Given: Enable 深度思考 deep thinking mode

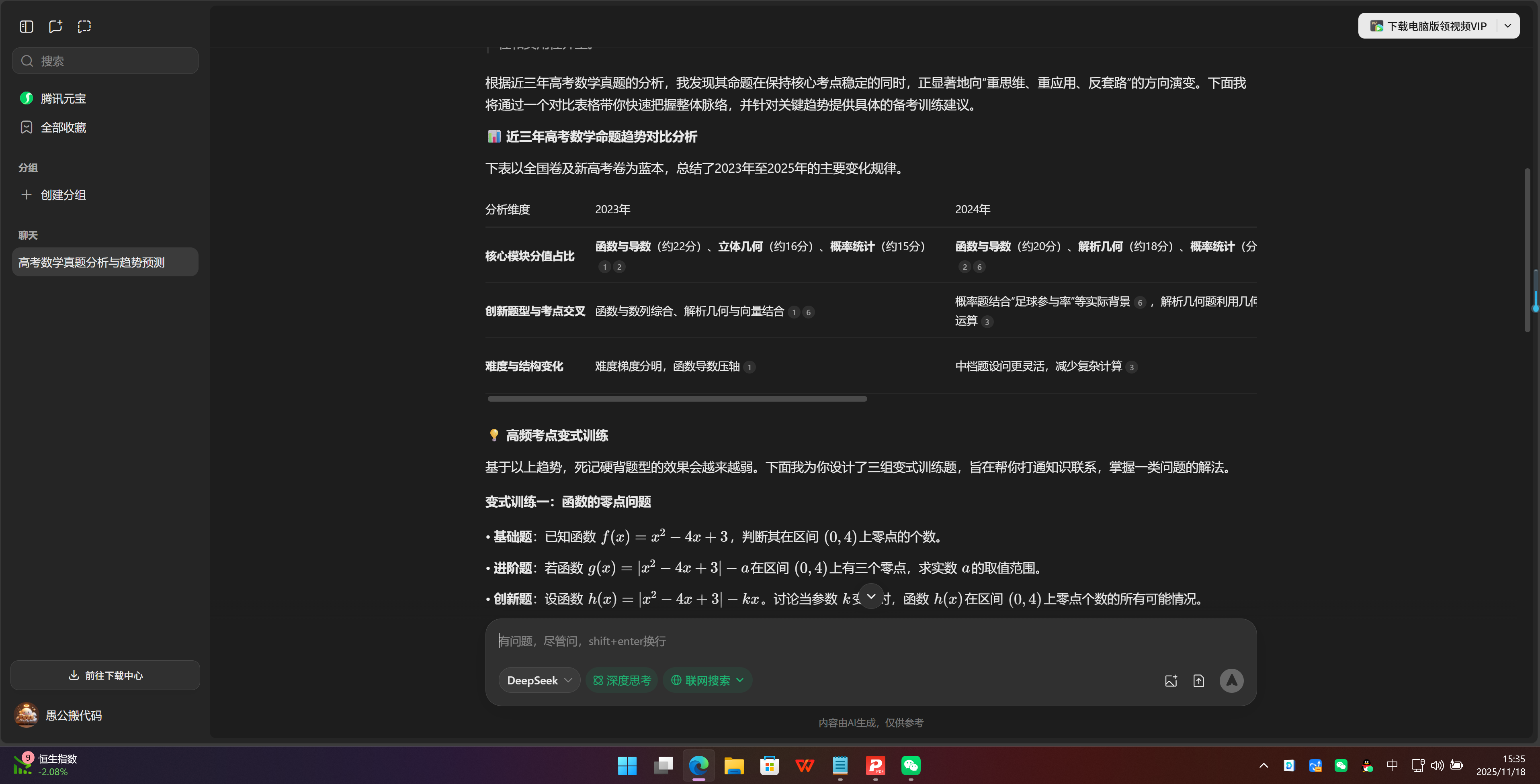Looking at the screenshot, I should tap(622, 680).
